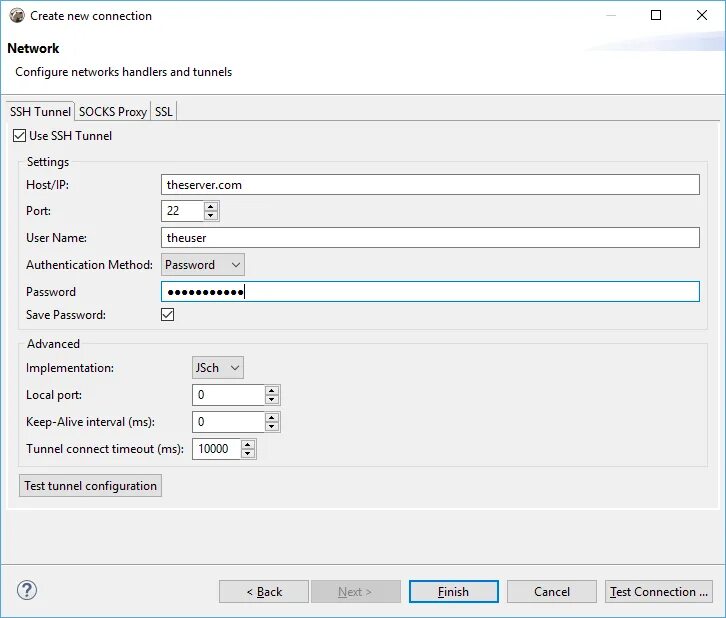Switch to the SSH Tunnel tab
The image size is (726, 618).
(x=40, y=112)
